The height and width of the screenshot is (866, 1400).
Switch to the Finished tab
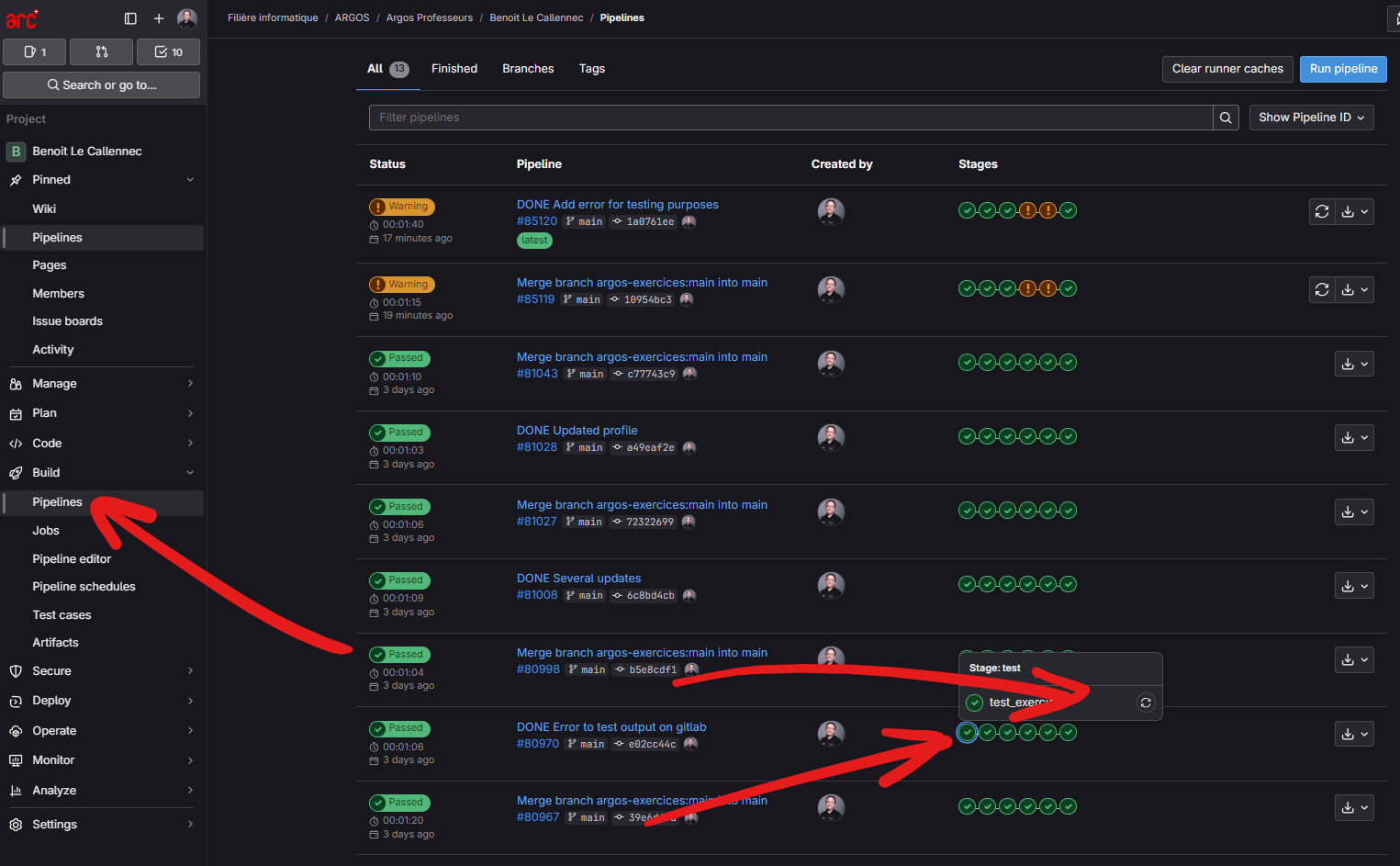tap(454, 69)
